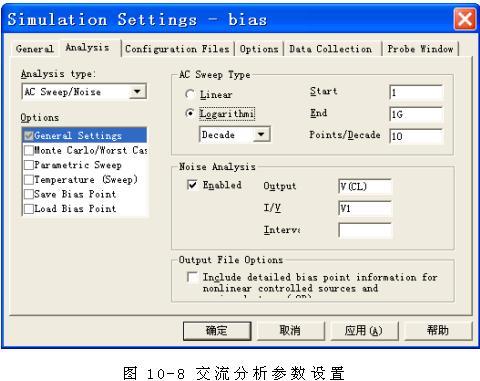
Task: Apply settings with 应用(A) button
Action: (364, 331)
